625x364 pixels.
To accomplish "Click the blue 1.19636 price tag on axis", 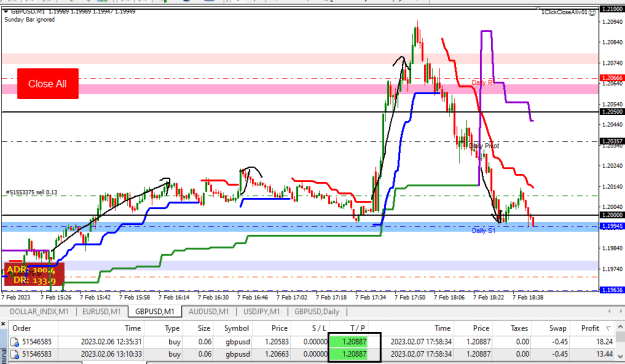I will pos(612,290).
